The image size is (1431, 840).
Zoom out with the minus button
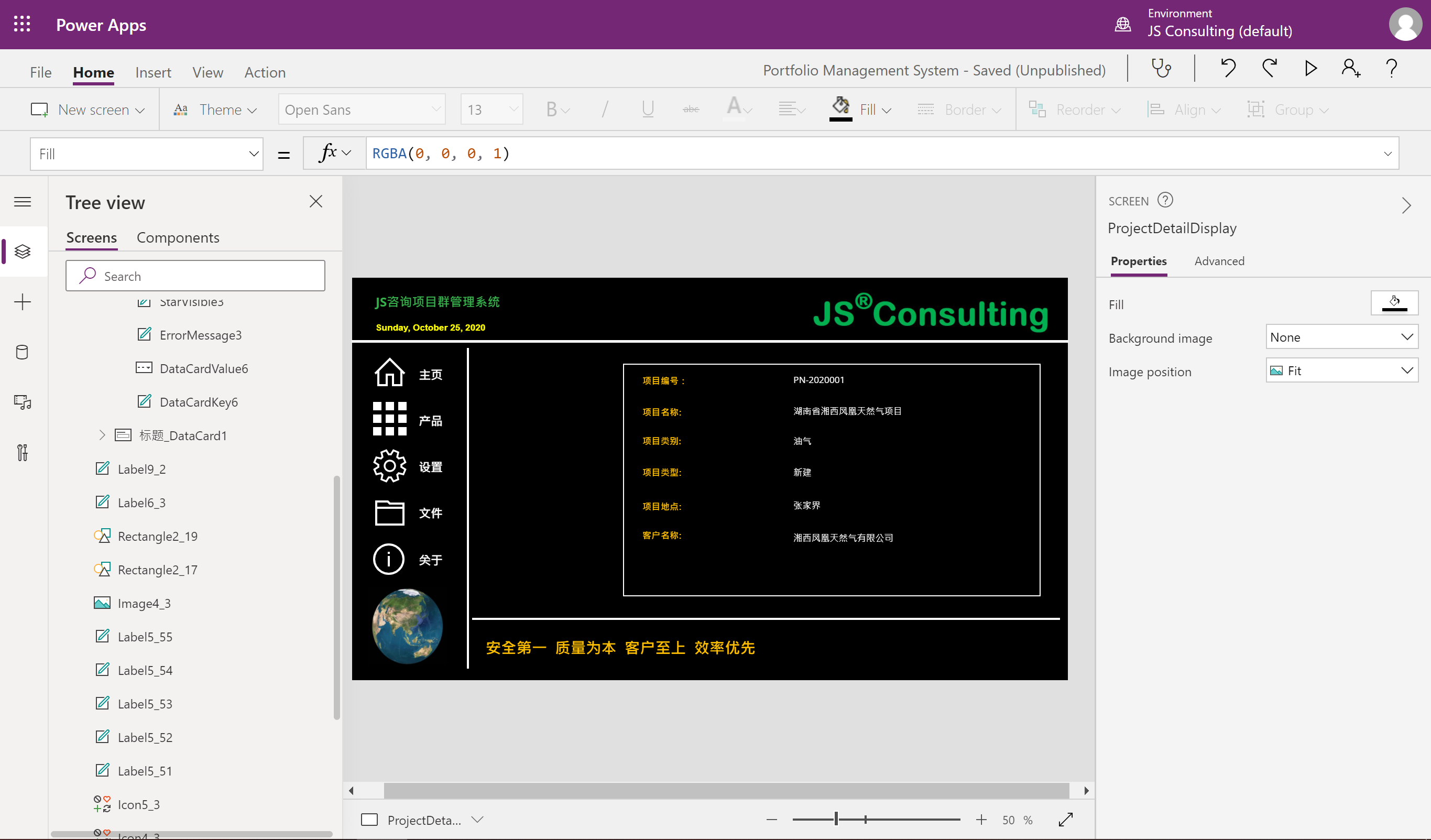coord(771,820)
